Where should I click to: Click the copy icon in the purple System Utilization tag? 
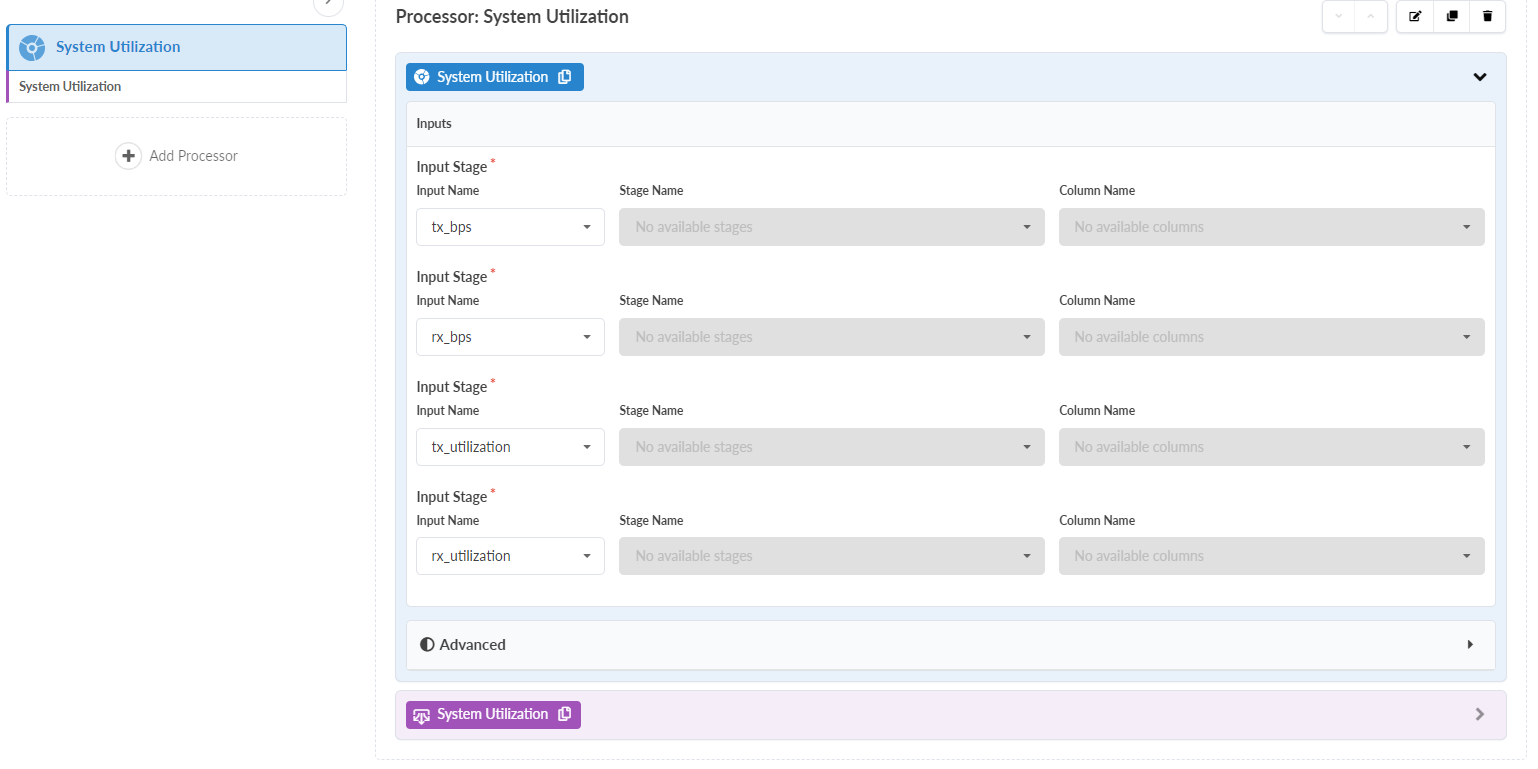coord(565,714)
